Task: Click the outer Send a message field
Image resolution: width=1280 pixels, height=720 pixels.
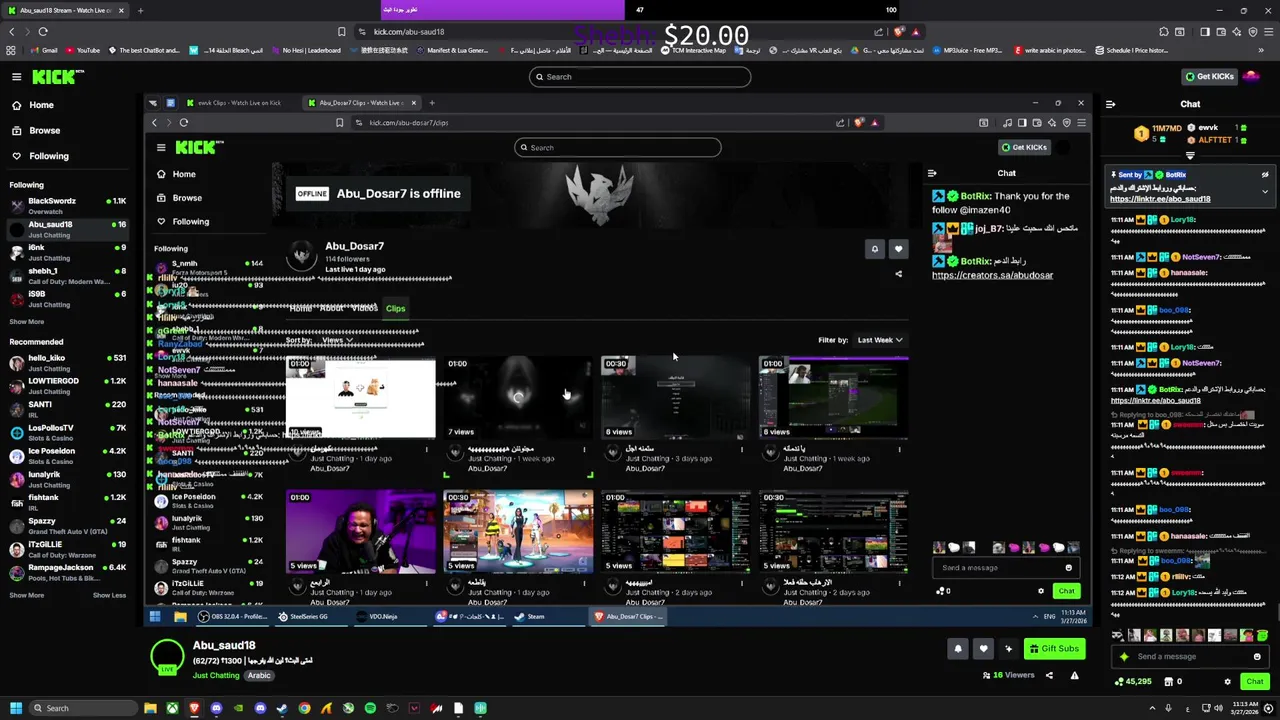Action: pyautogui.click(x=1190, y=656)
